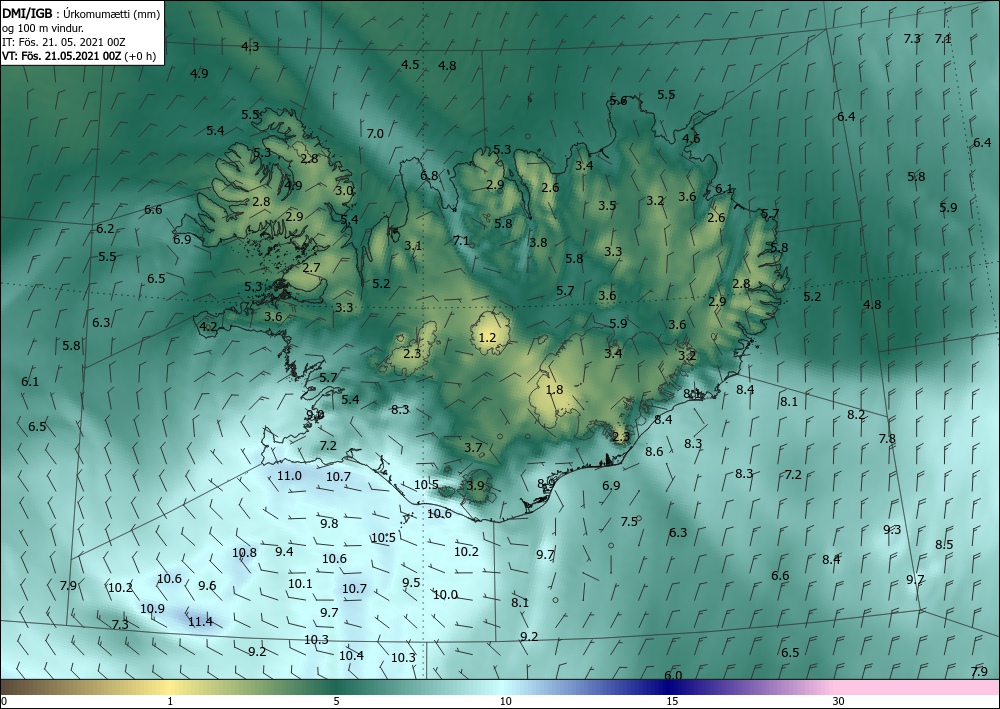Click the 3.1 value in northwest Iceland
This screenshot has width=1000, height=709.
[413, 245]
